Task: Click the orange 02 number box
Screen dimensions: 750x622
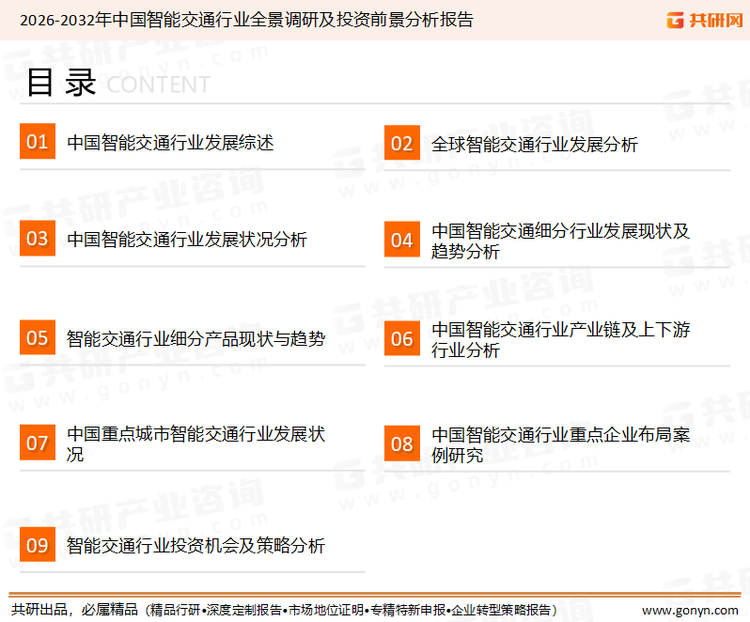Action: coord(402,143)
